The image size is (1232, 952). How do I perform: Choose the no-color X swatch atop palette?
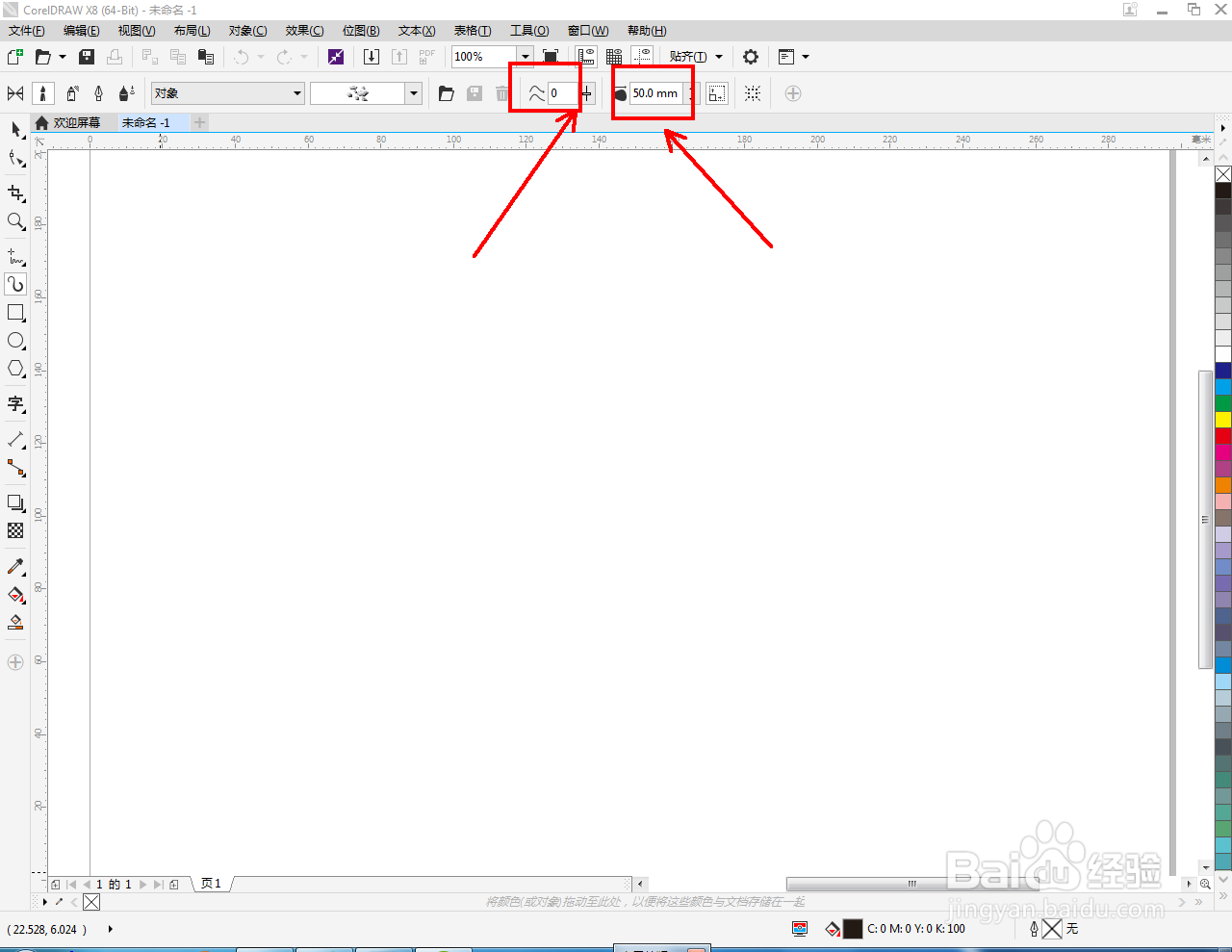tap(1223, 174)
